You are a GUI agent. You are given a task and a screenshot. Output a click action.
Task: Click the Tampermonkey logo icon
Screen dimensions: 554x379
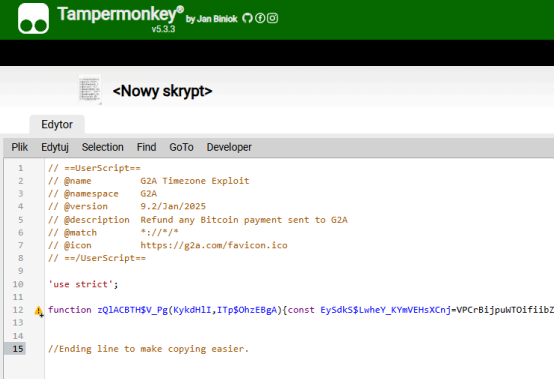coord(33,19)
